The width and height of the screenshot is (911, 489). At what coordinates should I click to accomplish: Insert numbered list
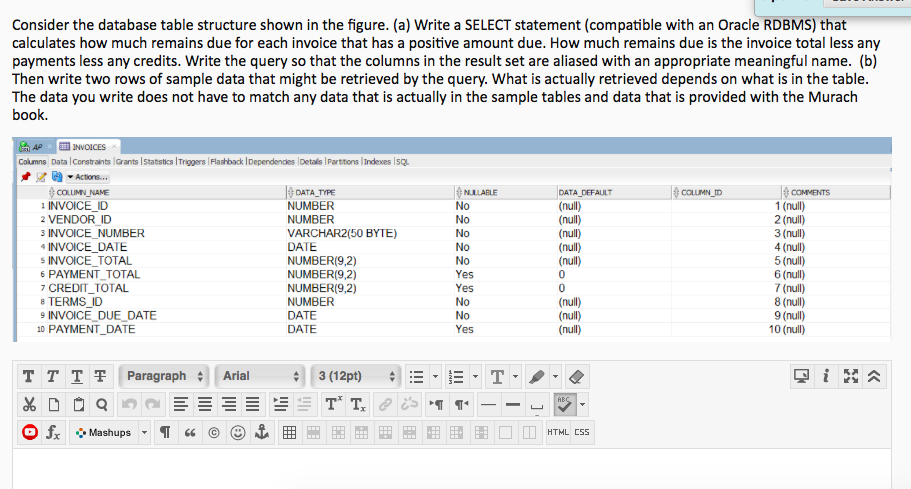[x=457, y=376]
